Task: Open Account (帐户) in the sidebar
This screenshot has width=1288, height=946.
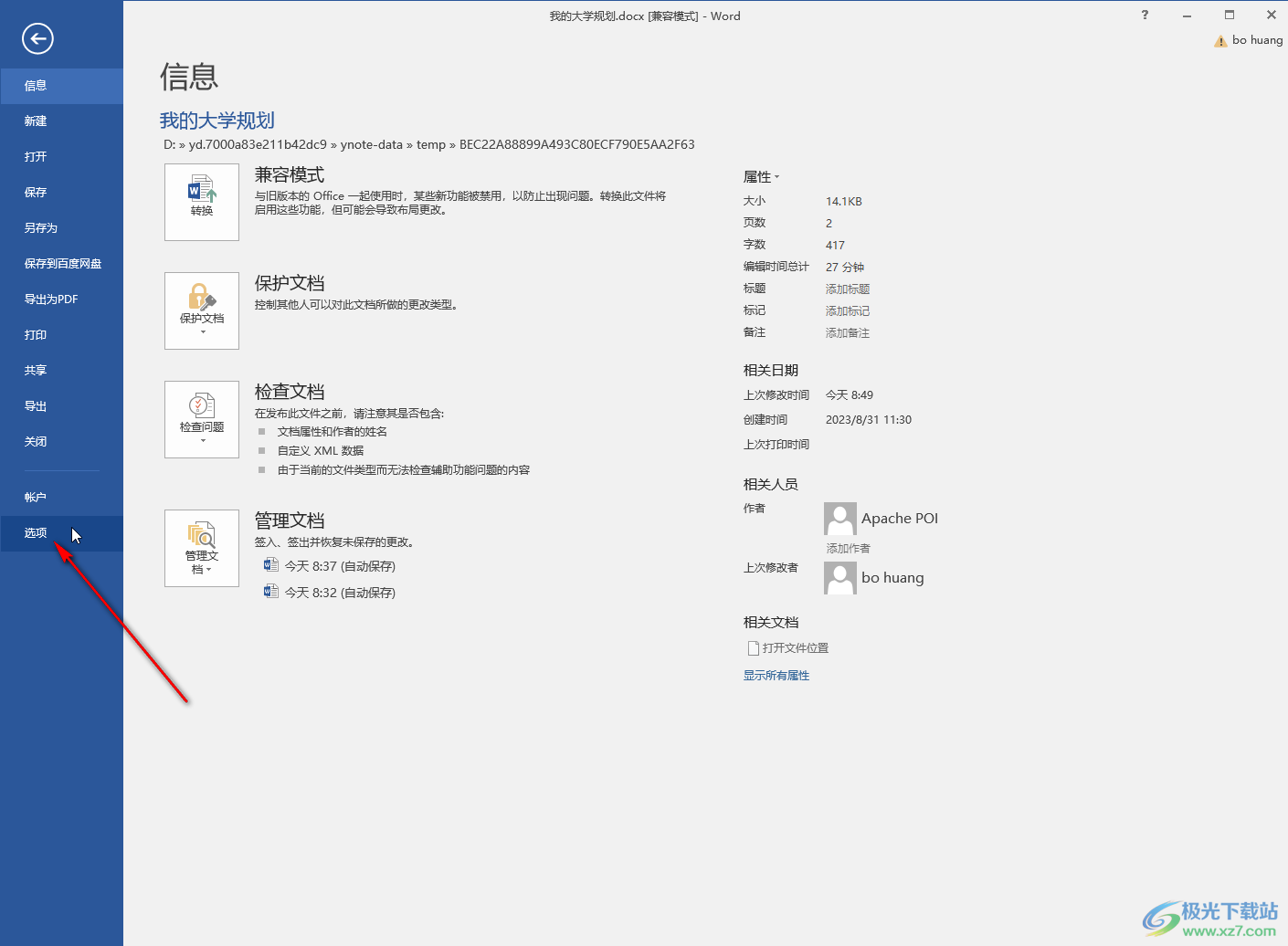Action: click(61, 498)
